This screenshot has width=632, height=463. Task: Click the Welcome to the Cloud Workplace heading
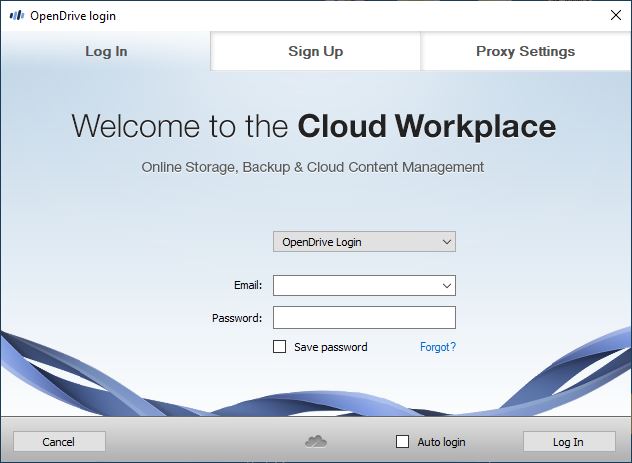(314, 126)
